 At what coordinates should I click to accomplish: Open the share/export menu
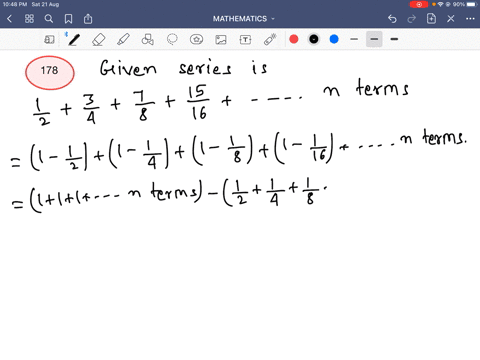tap(88, 19)
